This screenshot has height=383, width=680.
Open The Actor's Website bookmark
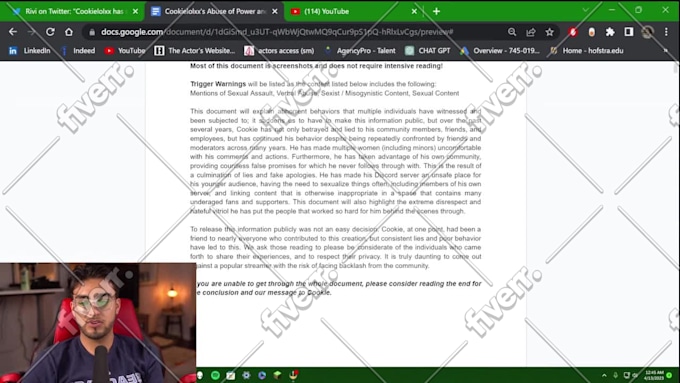(195, 51)
